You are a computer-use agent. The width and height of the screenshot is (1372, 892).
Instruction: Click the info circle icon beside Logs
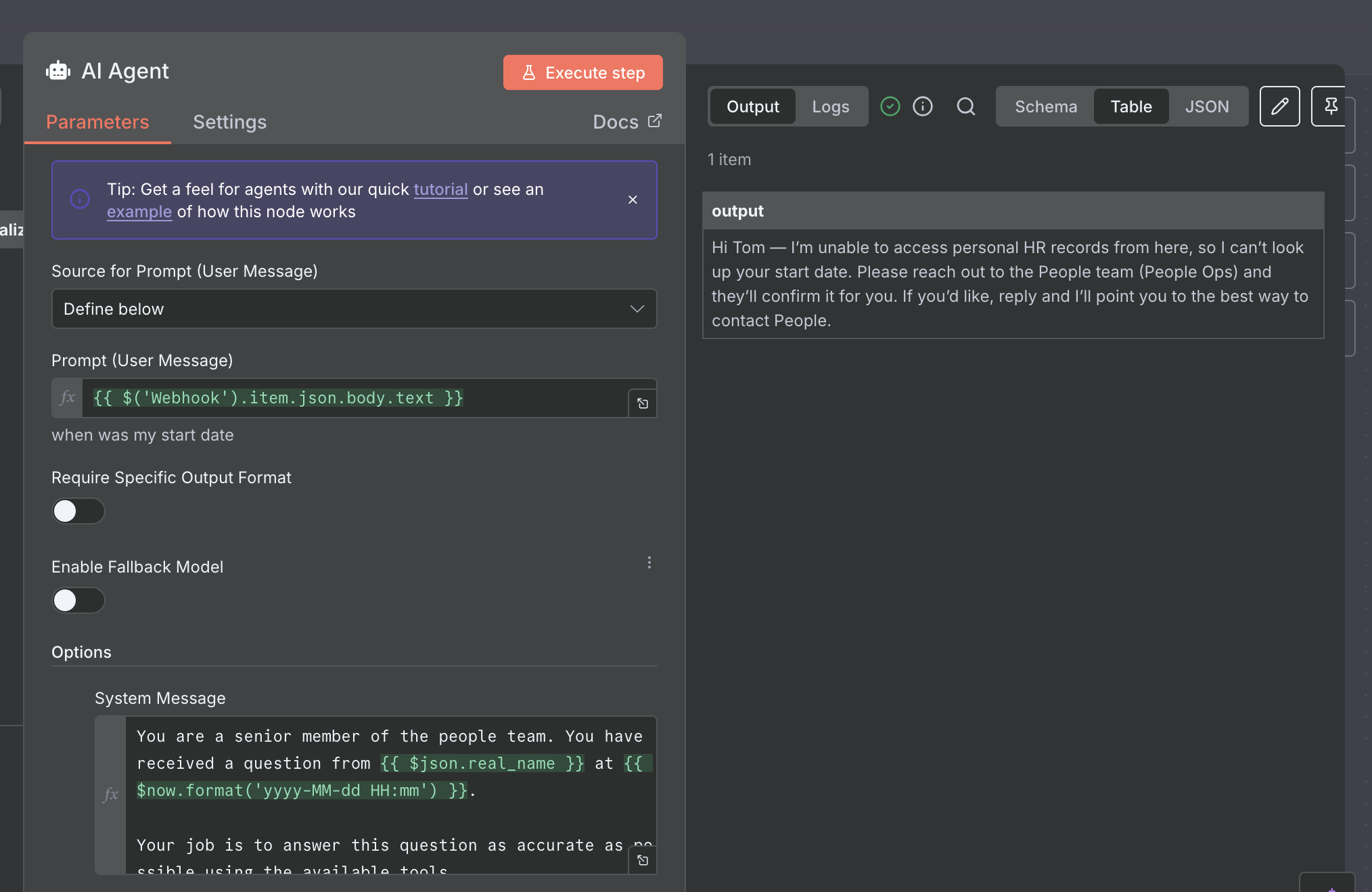(x=923, y=106)
